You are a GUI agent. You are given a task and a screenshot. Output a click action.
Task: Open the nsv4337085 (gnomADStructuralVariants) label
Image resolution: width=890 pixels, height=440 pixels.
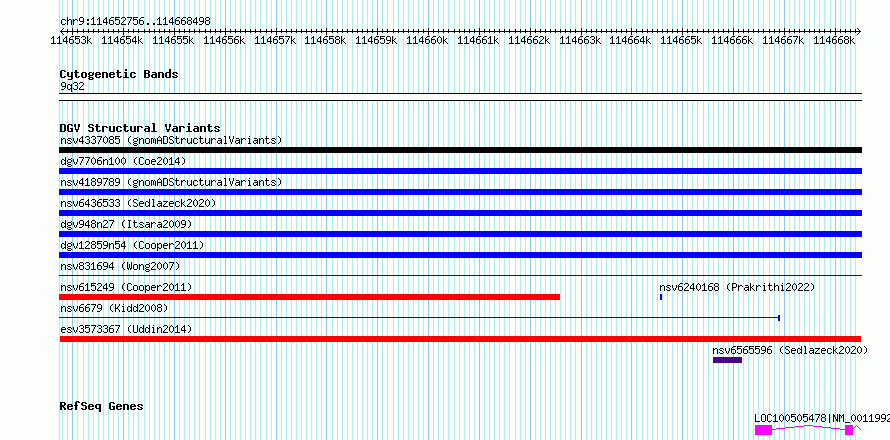pos(171,140)
